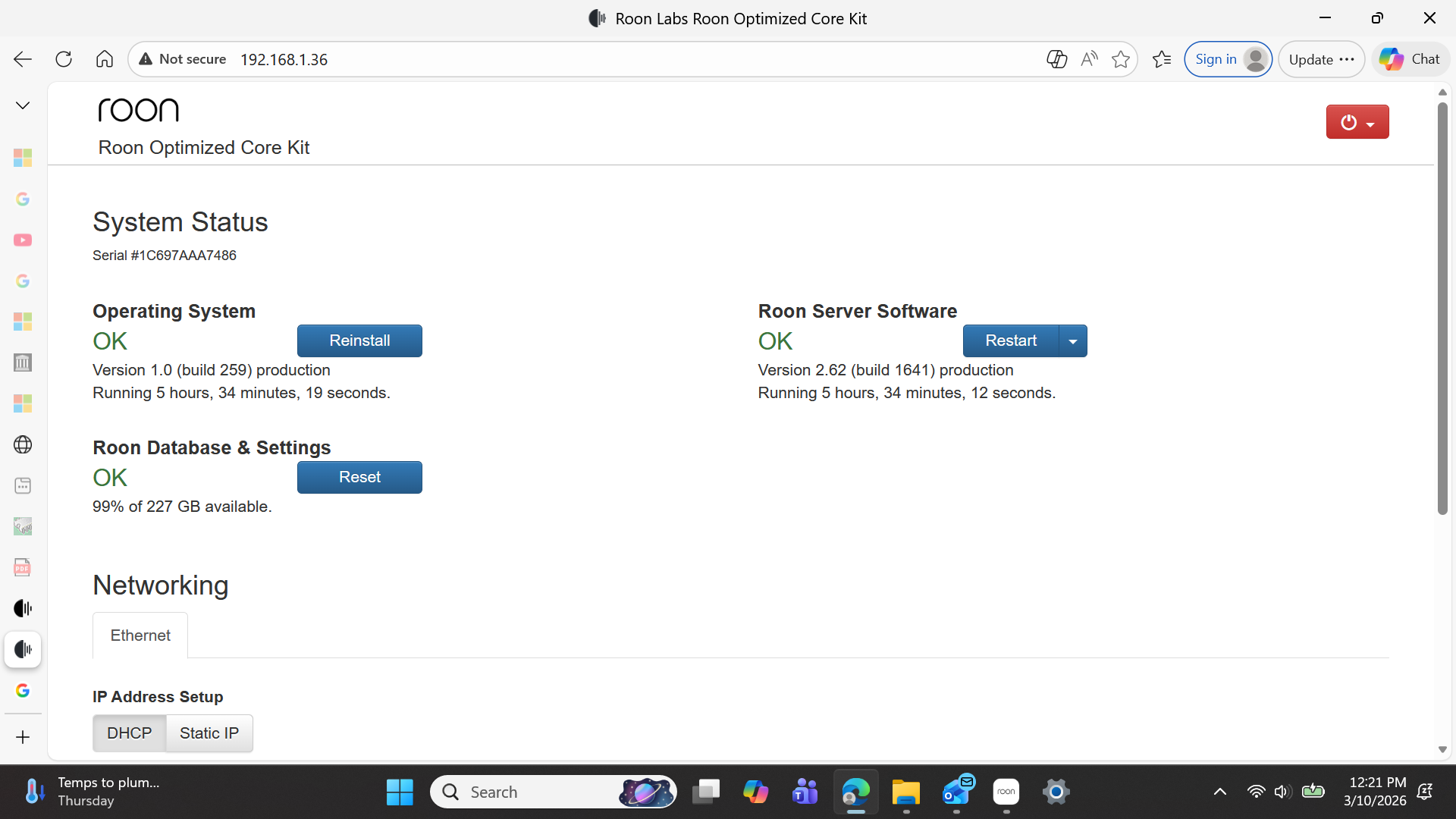Add page to favorites star icon
The image size is (1456, 819).
coord(1121,59)
